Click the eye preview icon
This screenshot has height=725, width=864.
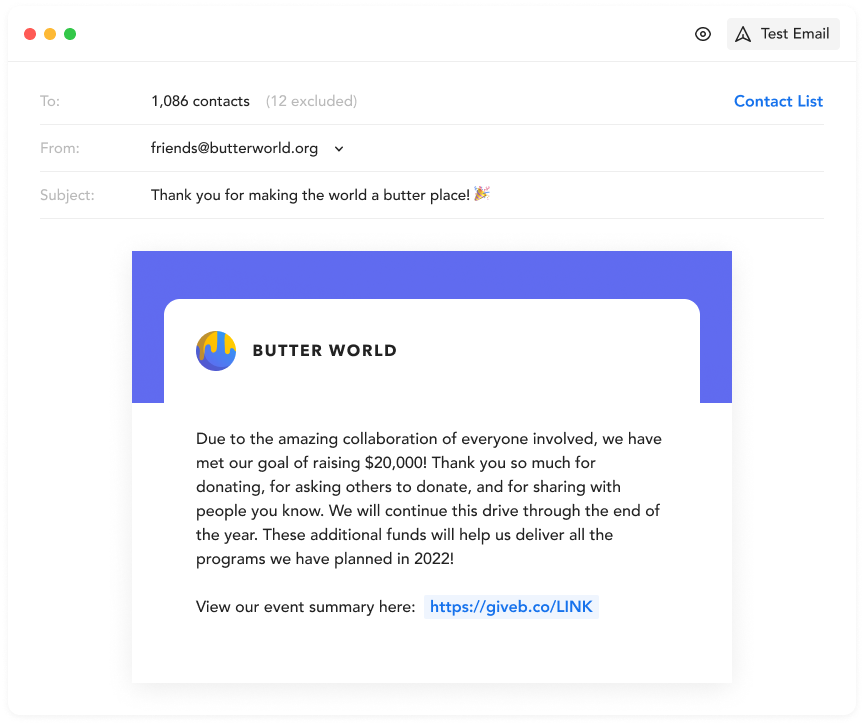tap(703, 34)
